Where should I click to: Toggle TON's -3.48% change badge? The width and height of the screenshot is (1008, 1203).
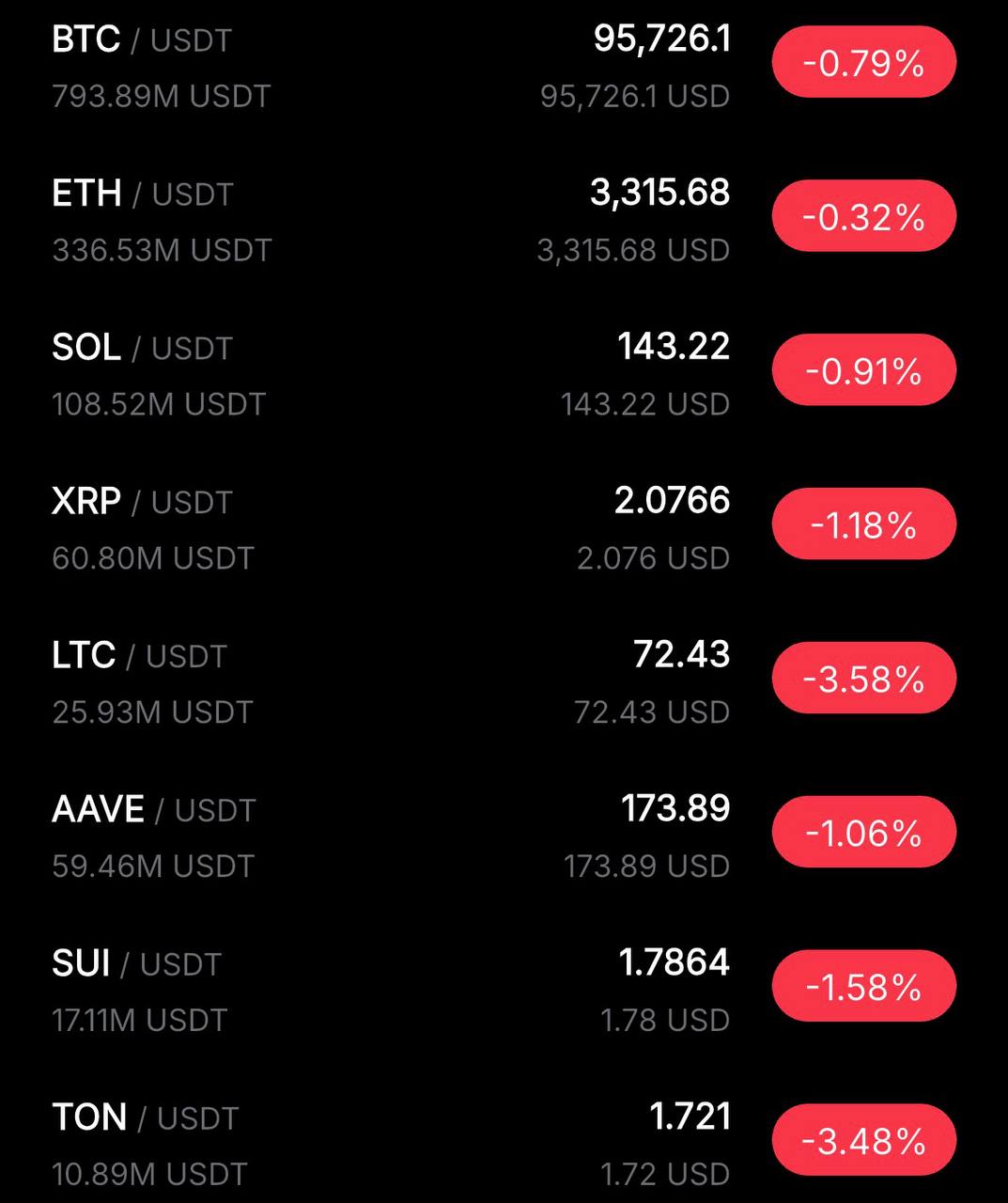[863, 1140]
